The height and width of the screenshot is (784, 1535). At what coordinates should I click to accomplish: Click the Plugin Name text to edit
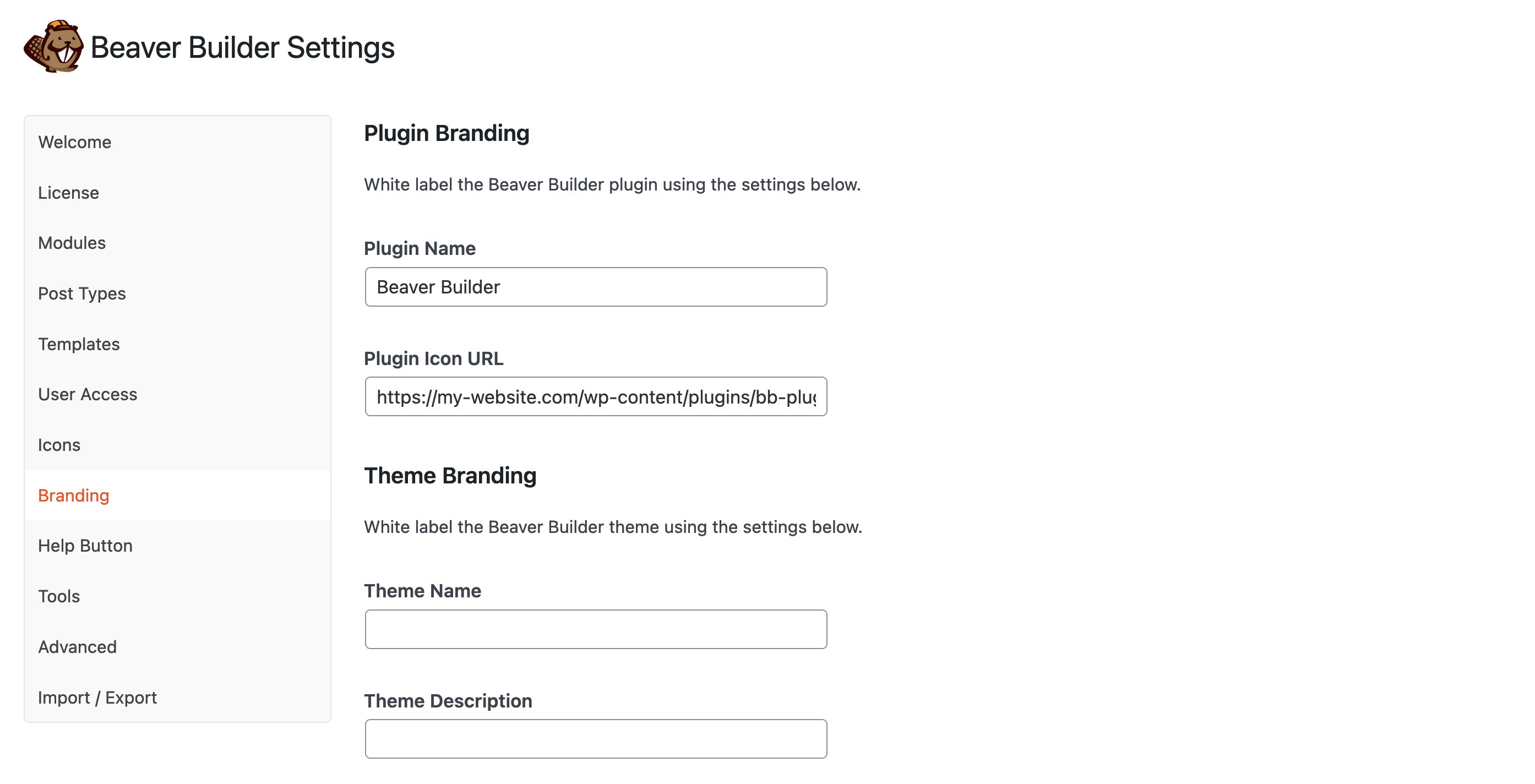pyautogui.click(x=596, y=287)
